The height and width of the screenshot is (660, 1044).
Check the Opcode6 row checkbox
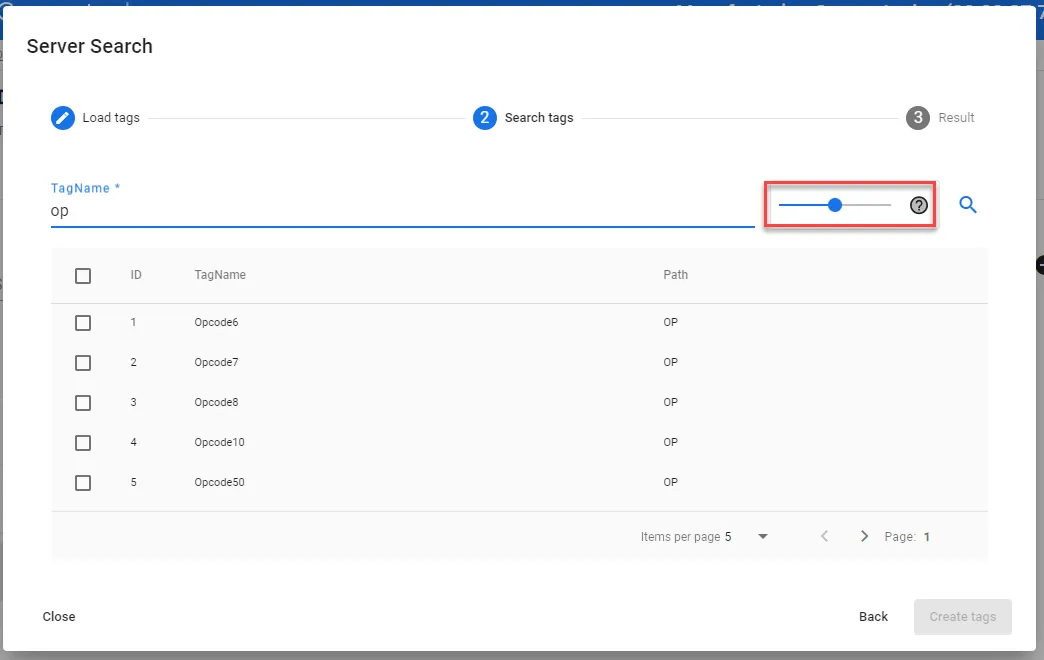coord(83,323)
